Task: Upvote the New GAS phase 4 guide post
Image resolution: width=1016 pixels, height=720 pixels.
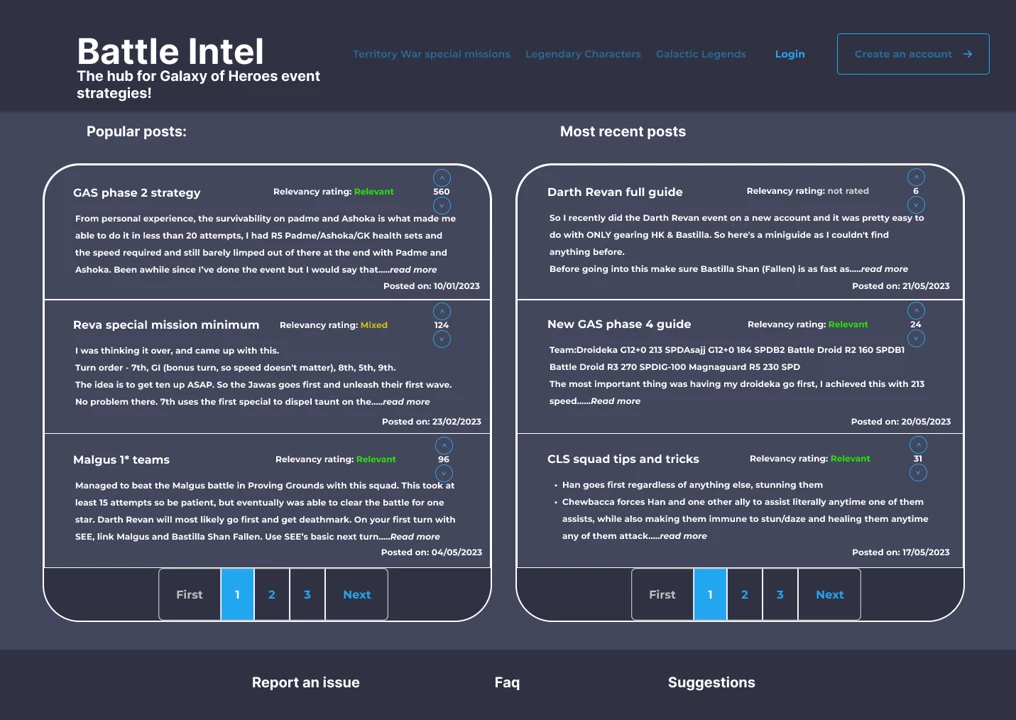Action: 916,310
